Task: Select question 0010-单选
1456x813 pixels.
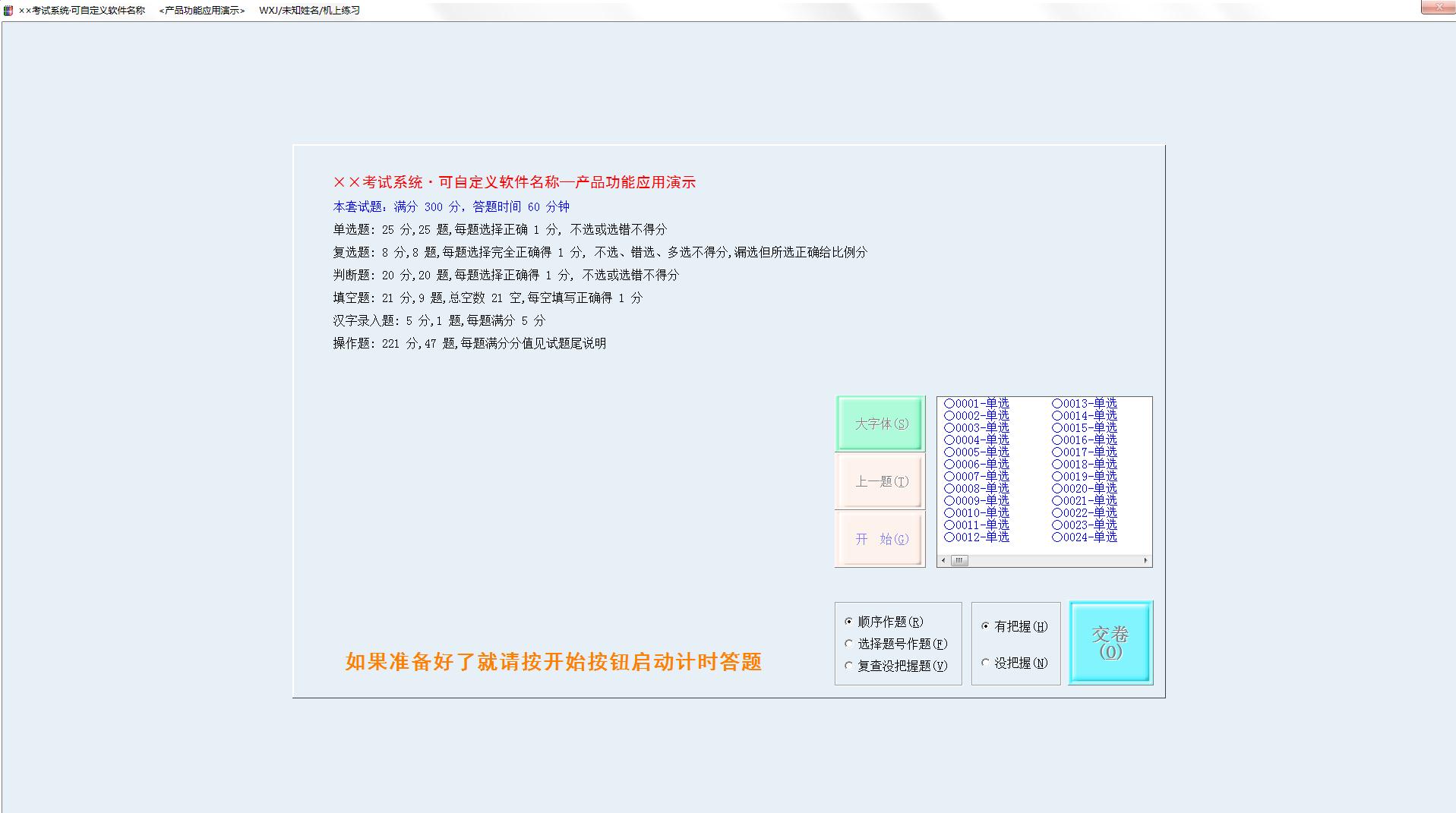Action: [x=977, y=512]
